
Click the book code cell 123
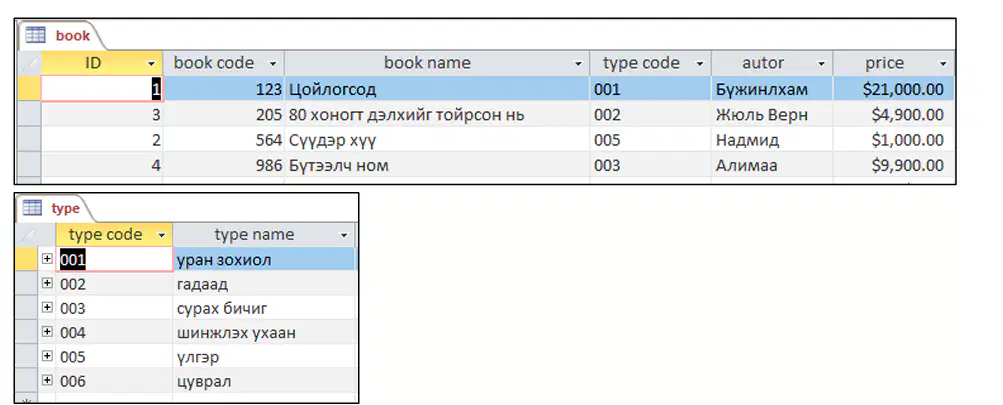(224, 89)
